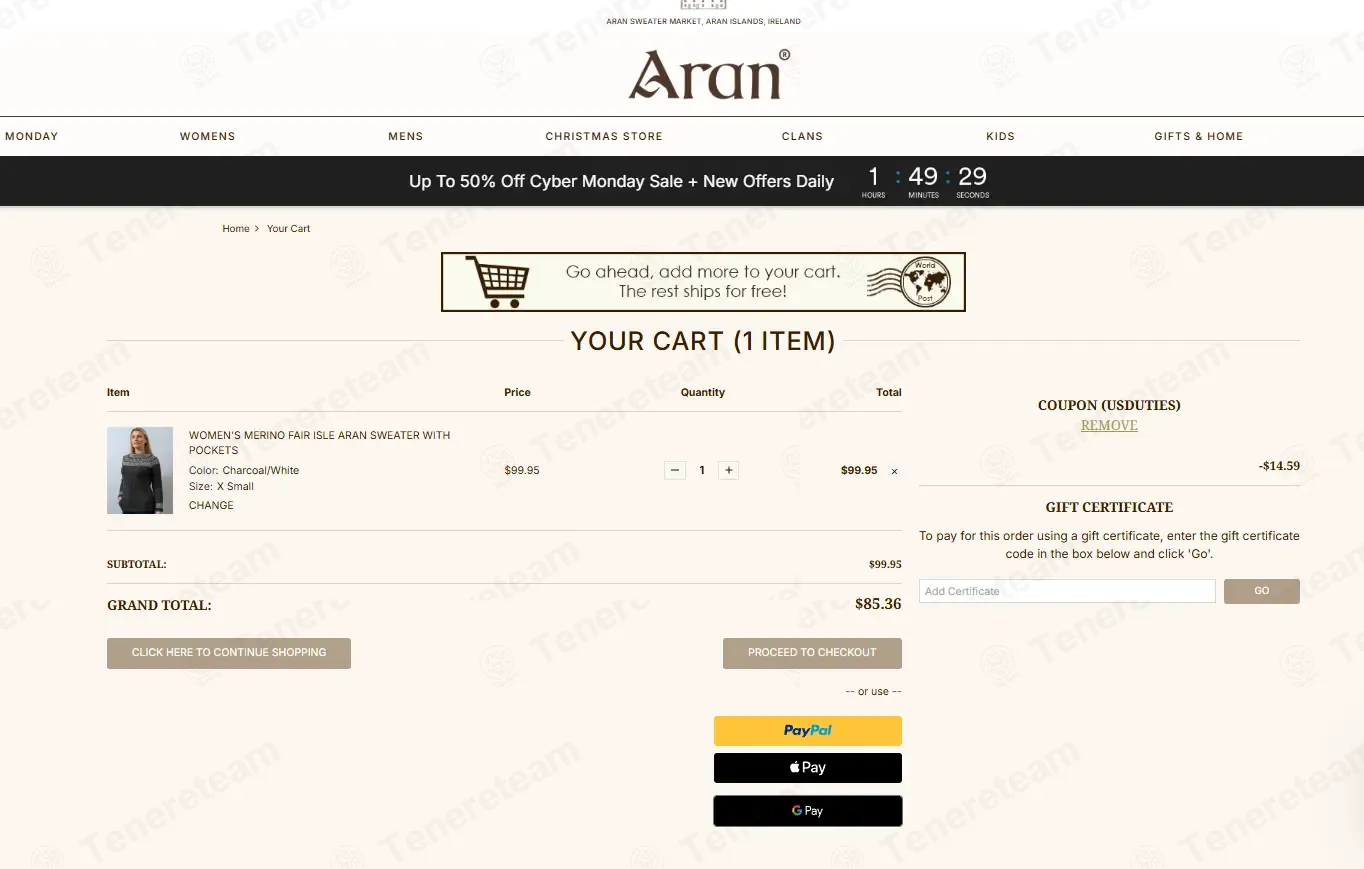Click the free shipping cart banner
The width and height of the screenshot is (1364, 869).
pos(703,282)
